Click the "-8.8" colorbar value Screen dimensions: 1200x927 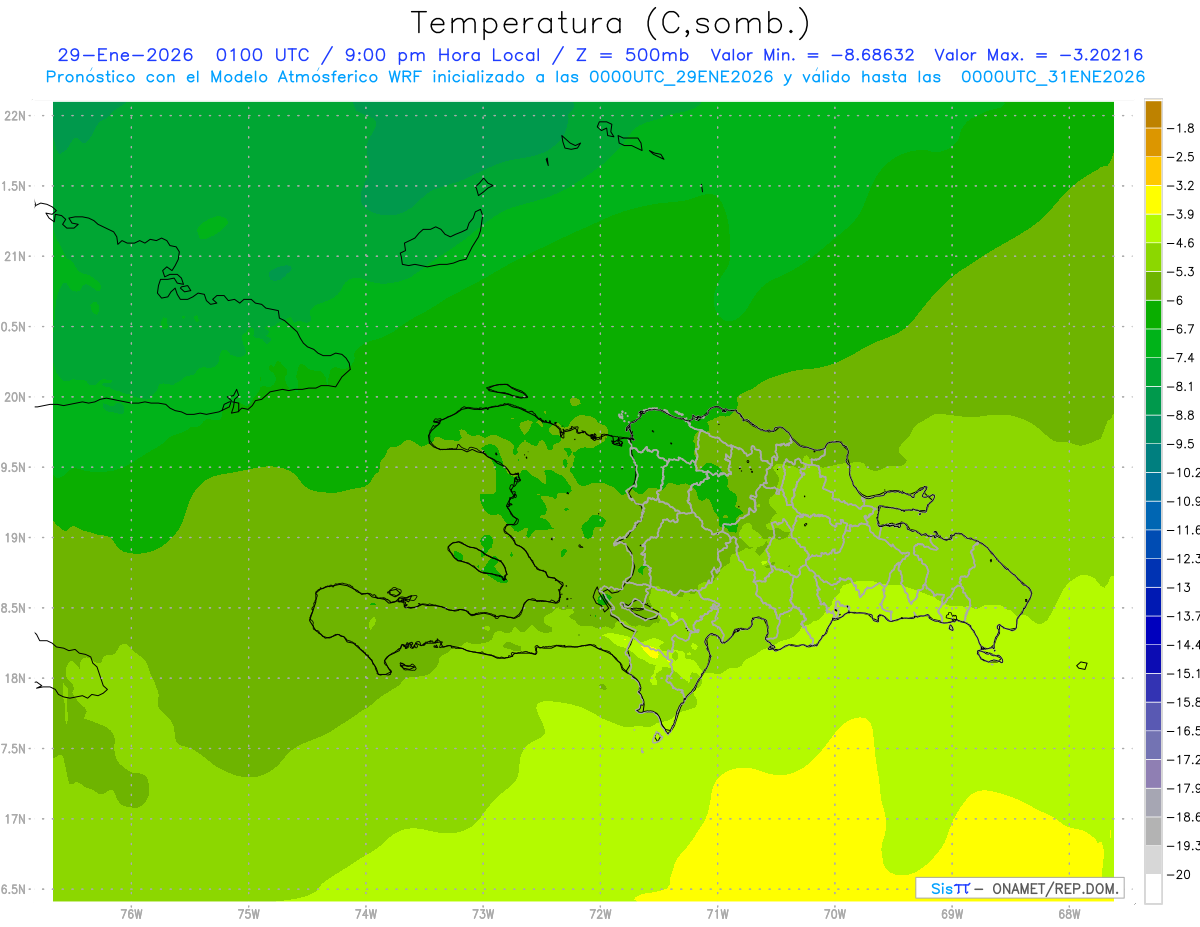pyautogui.click(x=1181, y=415)
